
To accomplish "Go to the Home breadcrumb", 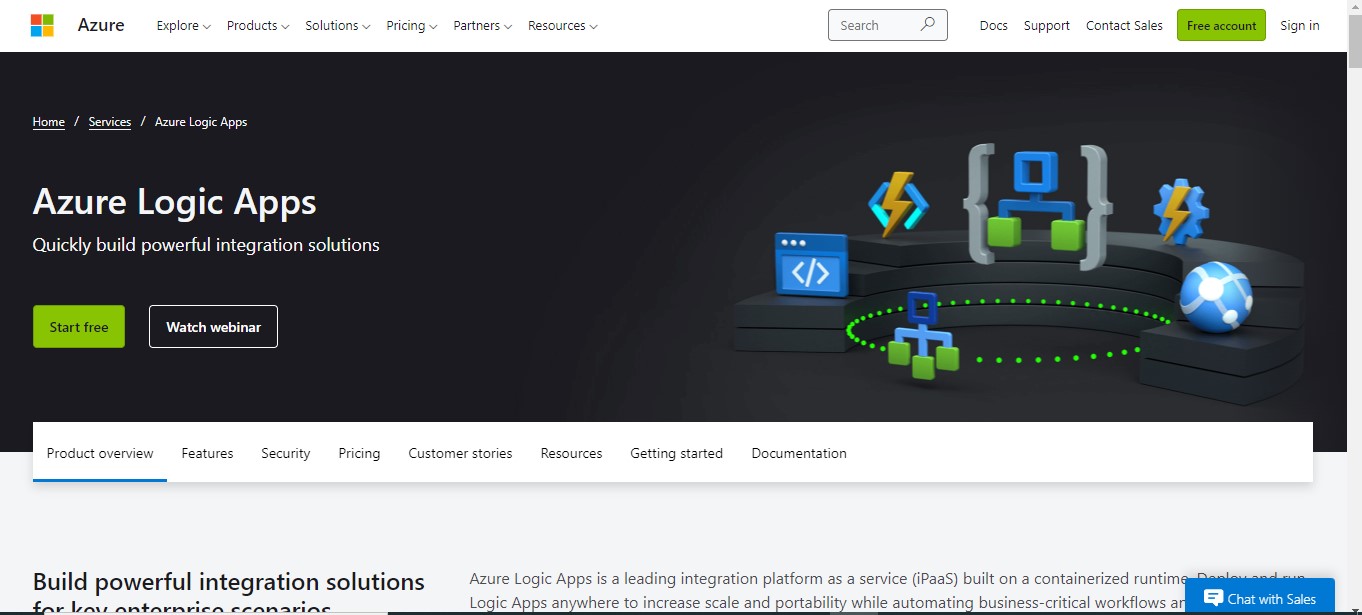I will tap(49, 122).
